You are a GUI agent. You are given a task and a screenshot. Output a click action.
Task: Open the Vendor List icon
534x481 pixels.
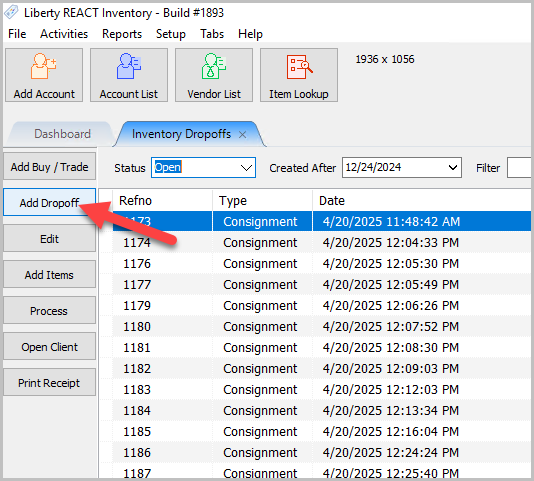[214, 66]
